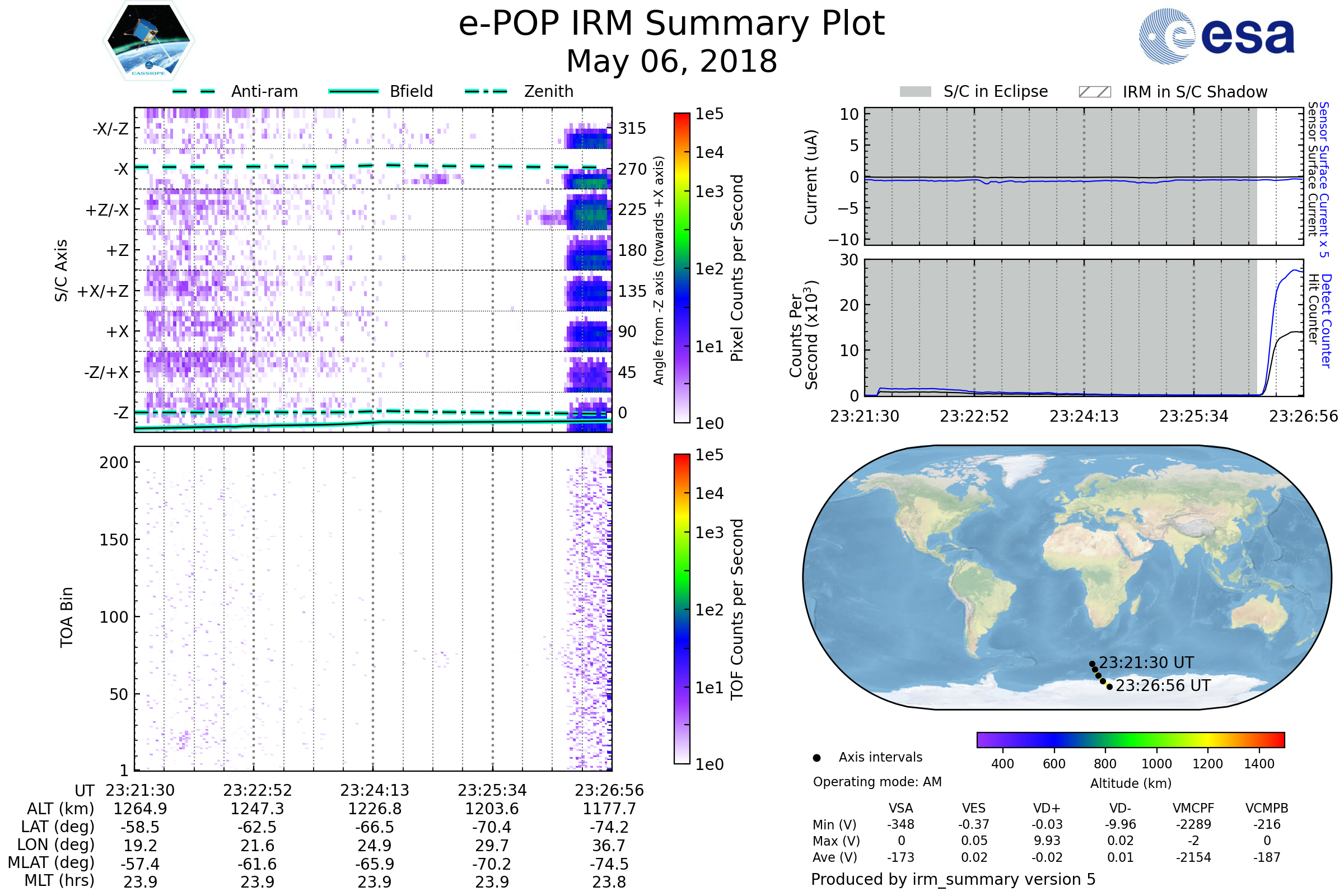
Task: Click the TOA Bin axis label
Action: (67, 617)
